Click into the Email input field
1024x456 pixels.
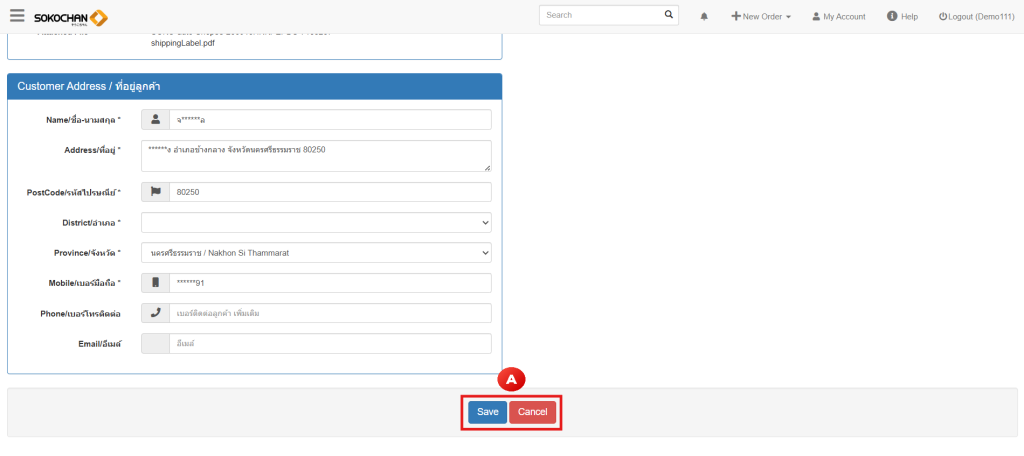click(x=330, y=344)
